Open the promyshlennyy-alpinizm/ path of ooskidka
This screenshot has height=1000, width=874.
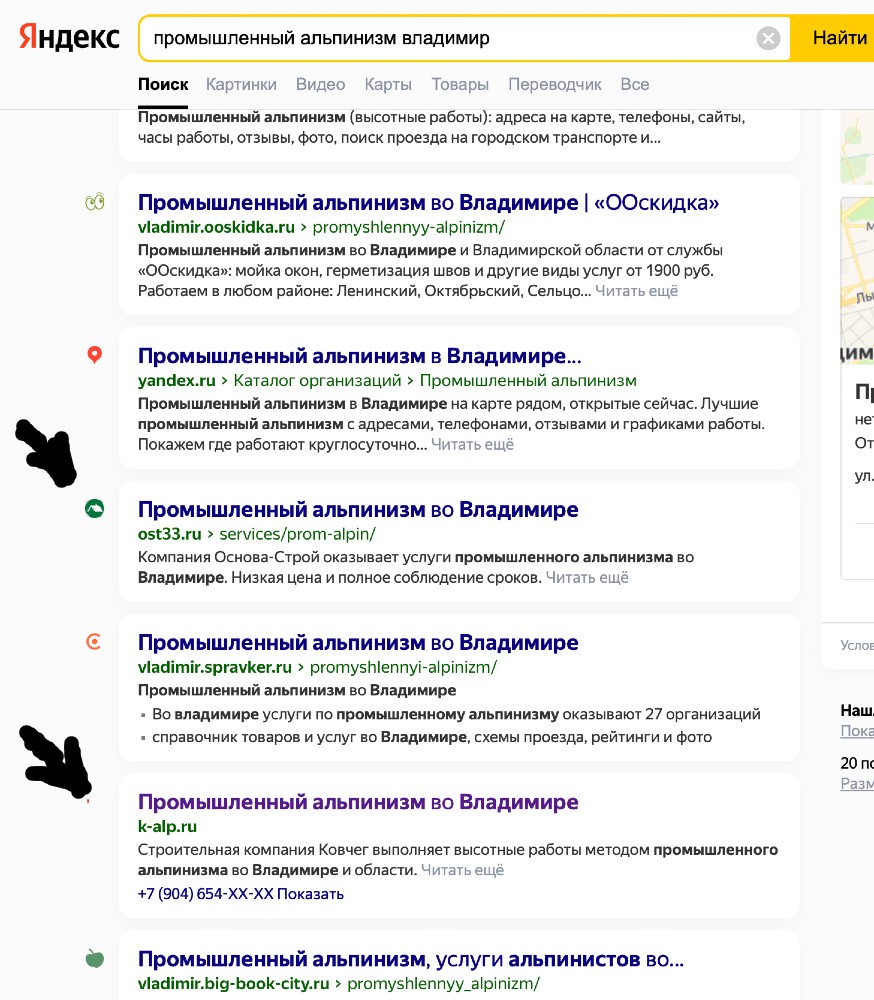coord(408,227)
